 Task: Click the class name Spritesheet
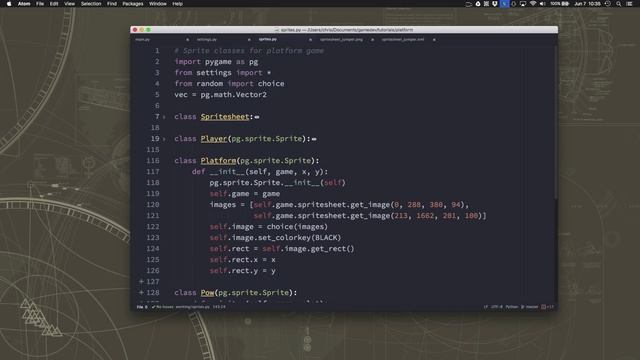225,117
